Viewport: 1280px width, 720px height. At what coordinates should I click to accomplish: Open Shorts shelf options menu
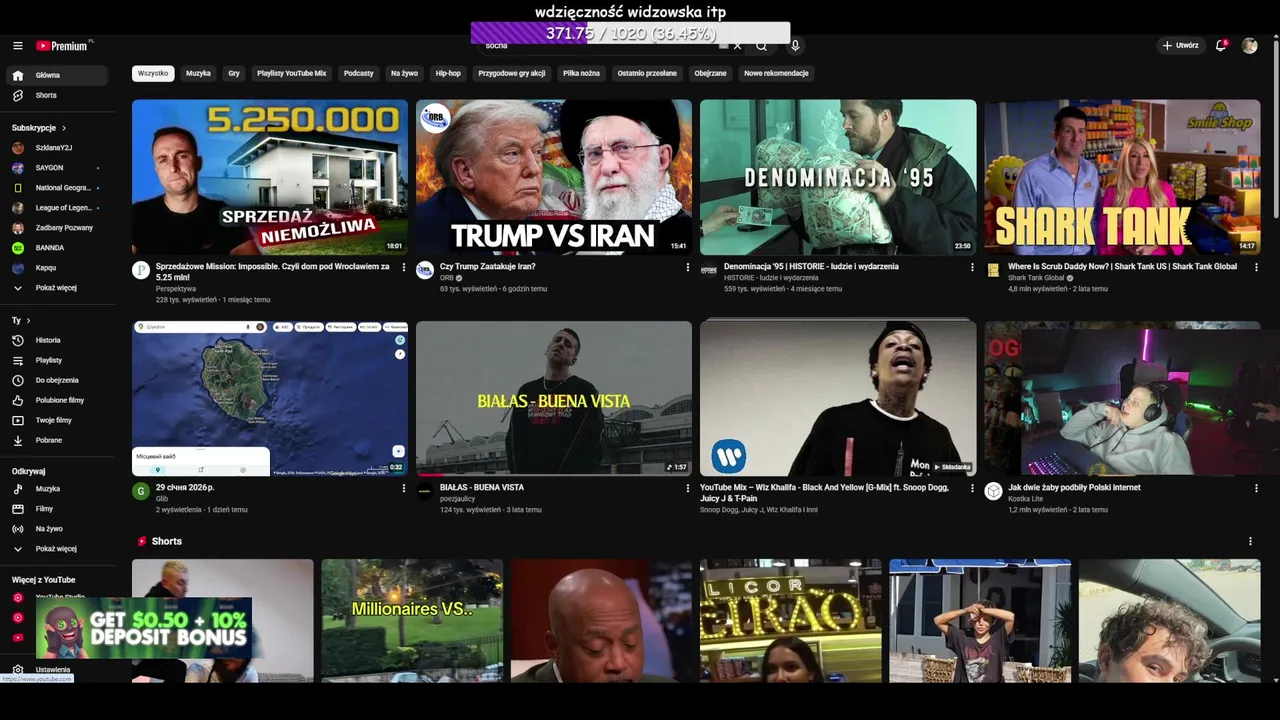(x=1250, y=541)
